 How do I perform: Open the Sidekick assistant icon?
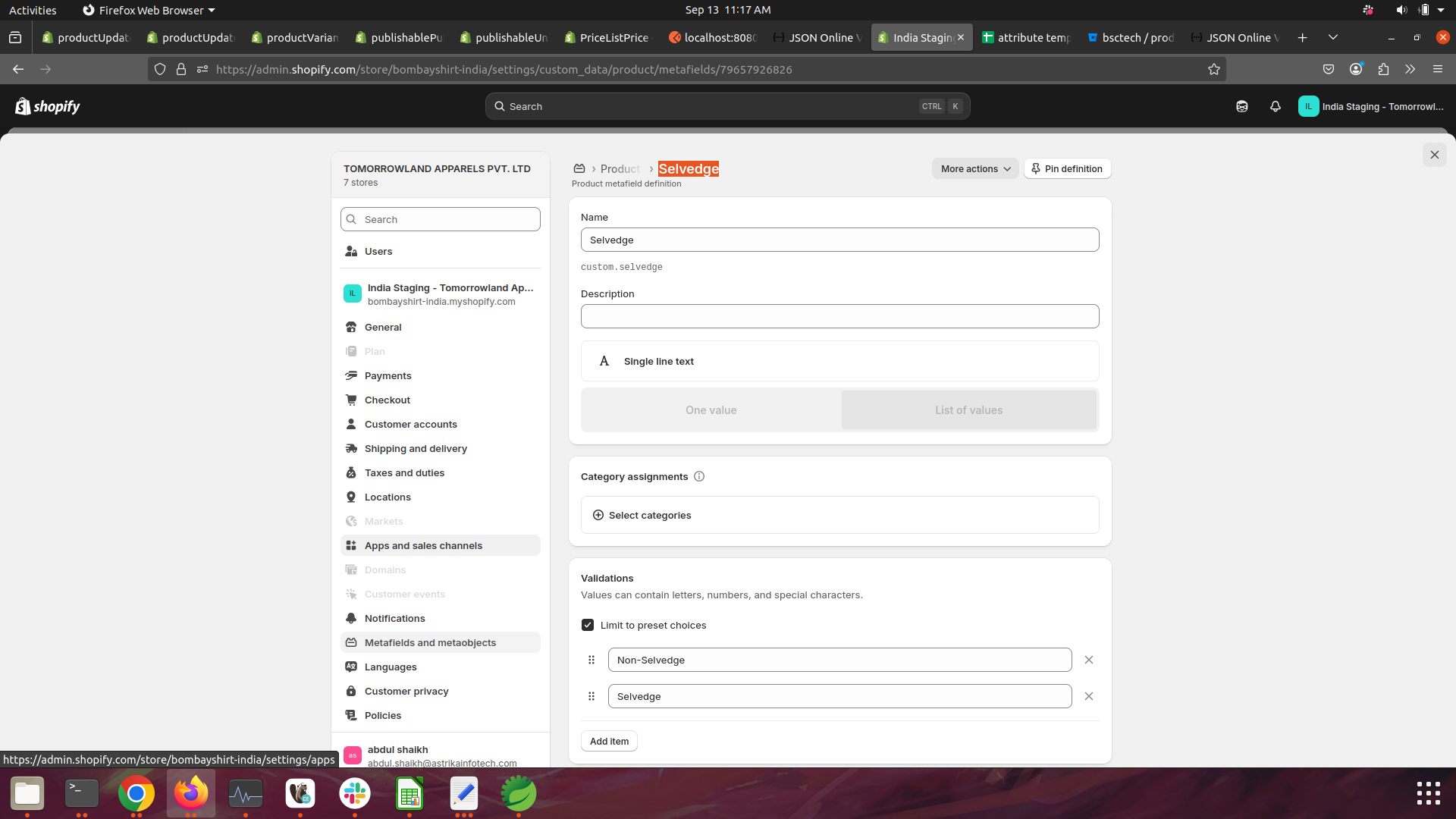1242,107
